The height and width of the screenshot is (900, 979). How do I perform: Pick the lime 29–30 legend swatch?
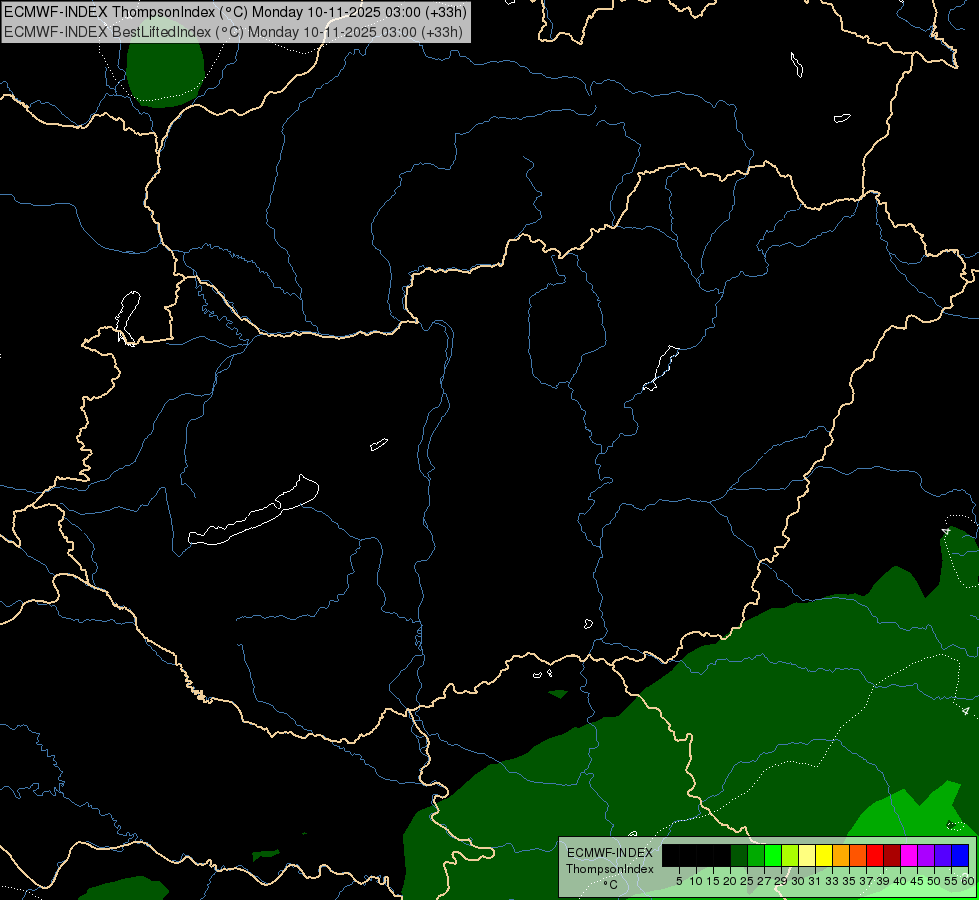pyautogui.click(x=790, y=855)
